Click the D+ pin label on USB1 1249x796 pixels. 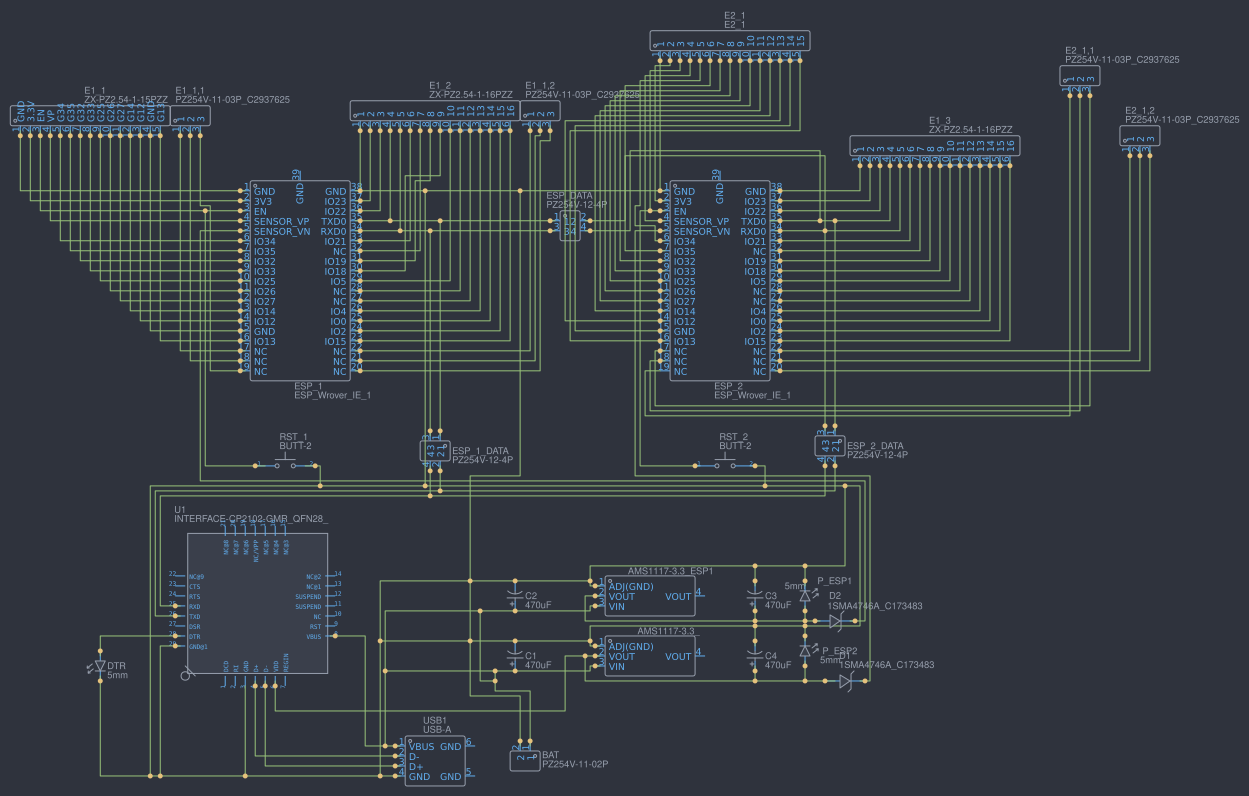415,767
